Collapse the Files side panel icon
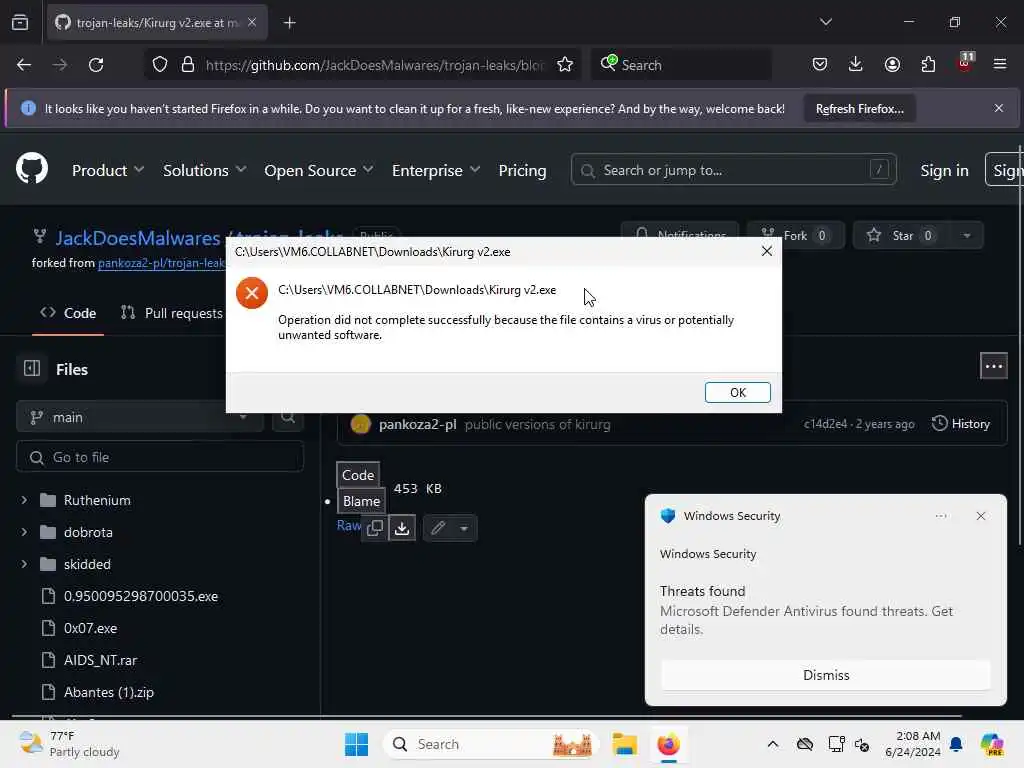Image resolution: width=1024 pixels, height=768 pixels. (x=32, y=368)
